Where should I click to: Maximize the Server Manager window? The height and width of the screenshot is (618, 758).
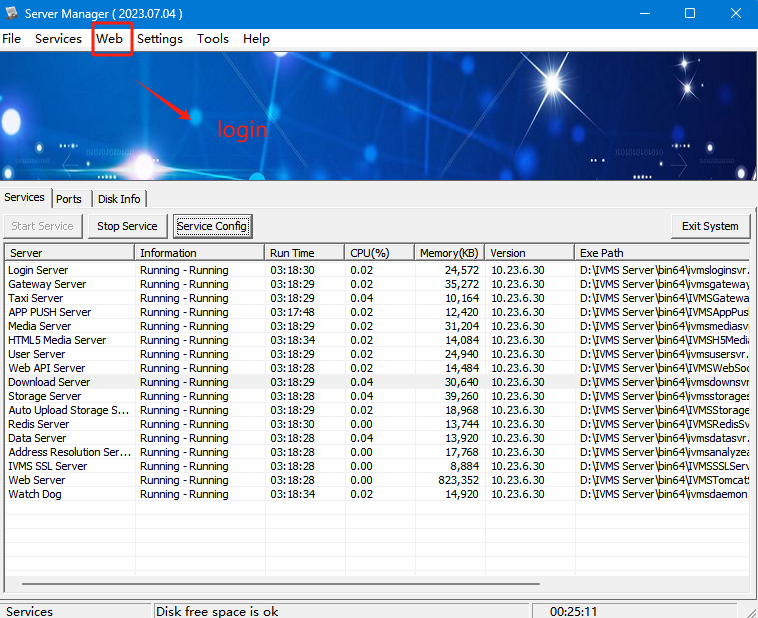(x=690, y=13)
